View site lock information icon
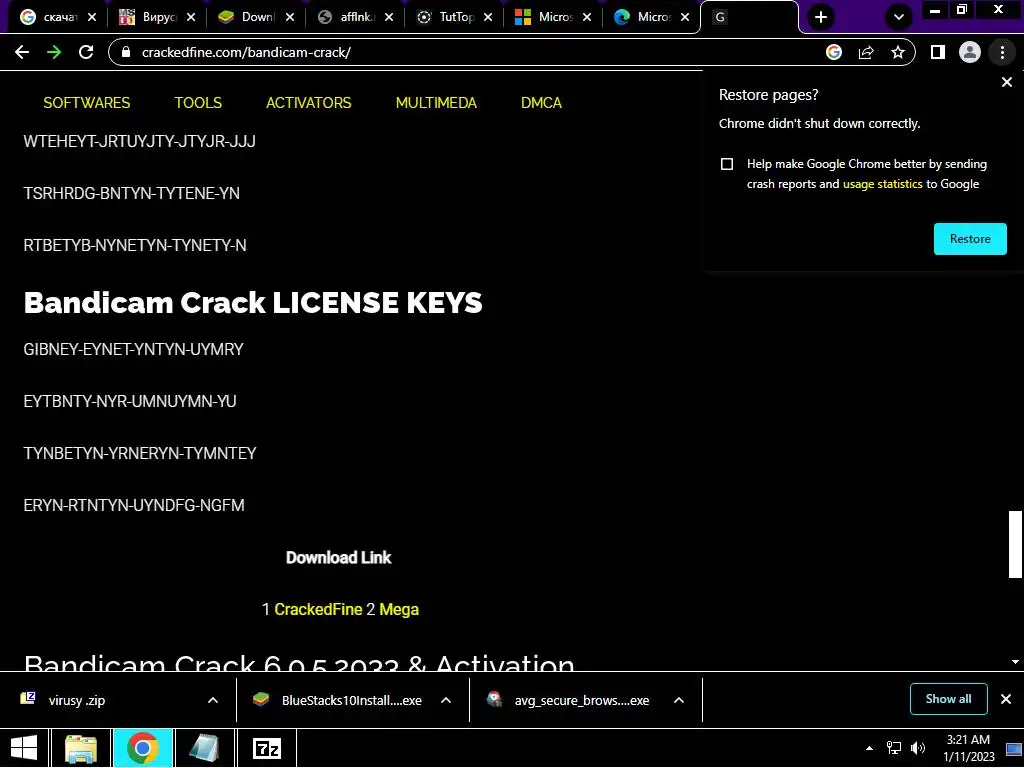1024x768 pixels. (x=126, y=52)
